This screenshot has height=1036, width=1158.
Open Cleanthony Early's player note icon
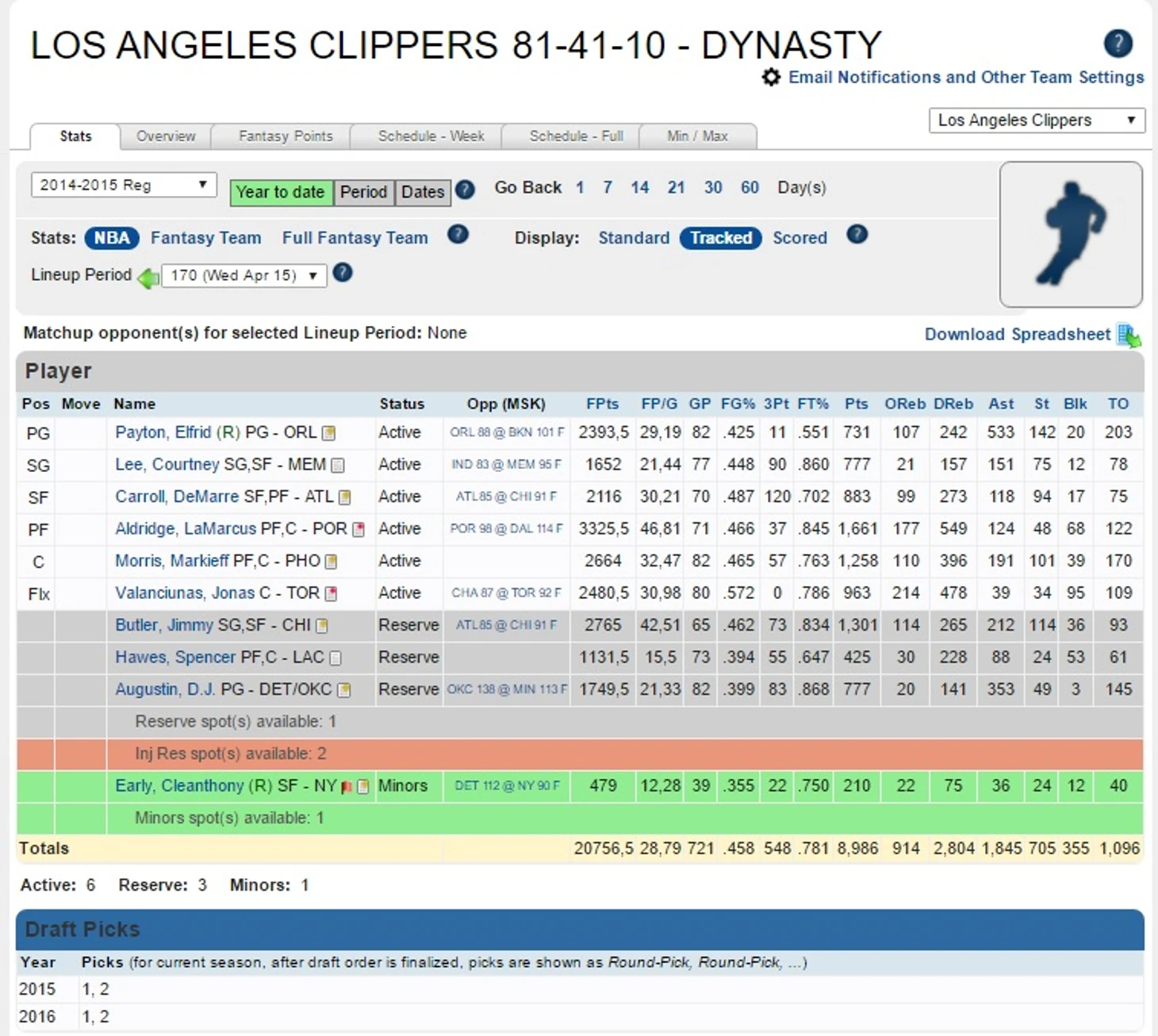[x=363, y=787]
